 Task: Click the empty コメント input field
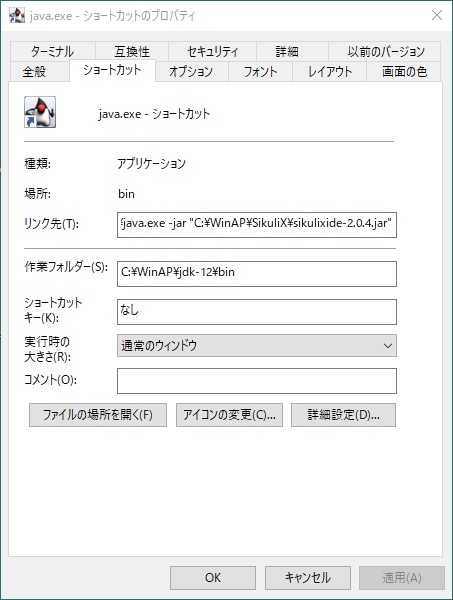point(257,381)
